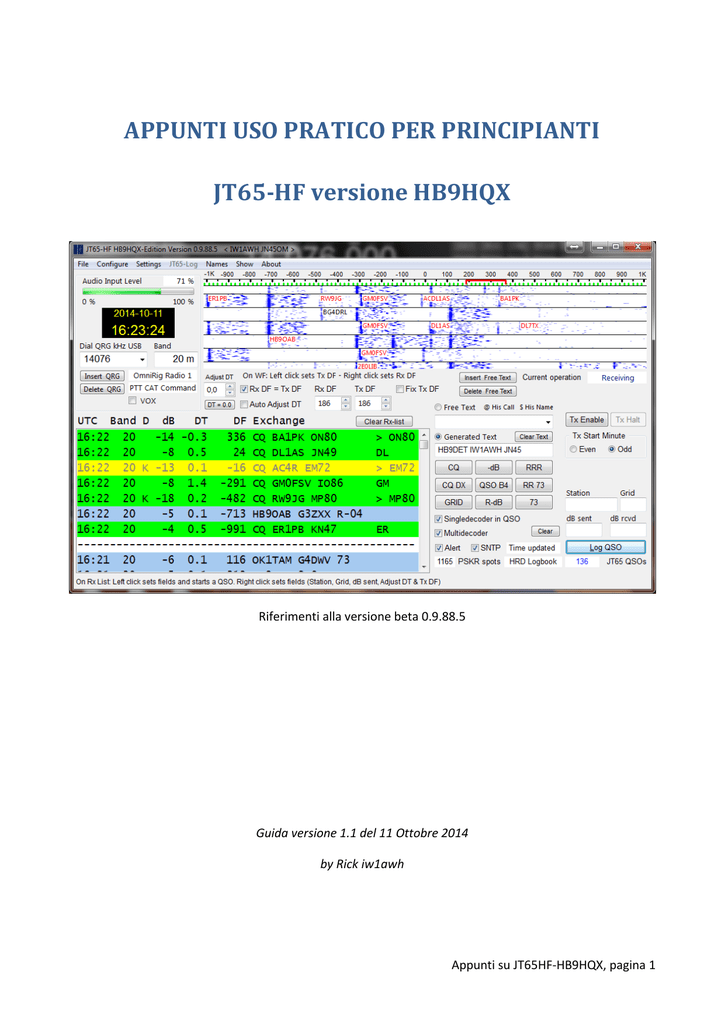Image resolution: width=725 pixels, height=1024 pixels.
Task: Click the Rx list scrollbar up arrow
Action: click(x=425, y=435)
